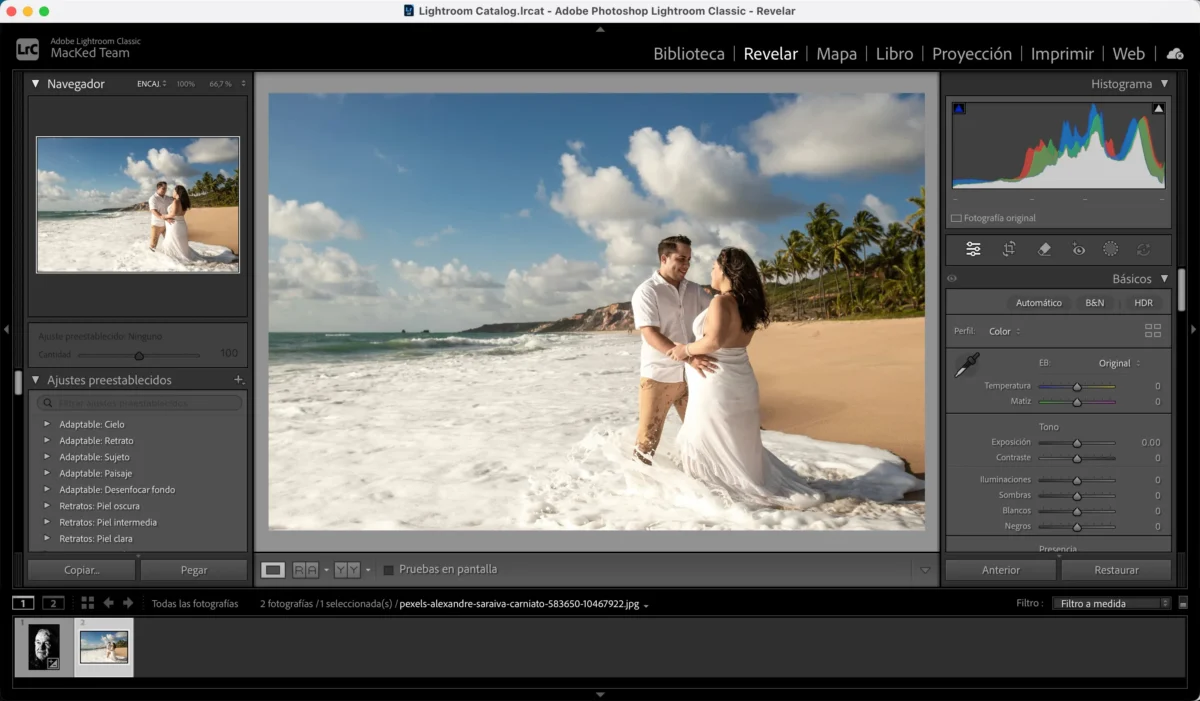Click the Copiar... button

[x=81, y=570]
